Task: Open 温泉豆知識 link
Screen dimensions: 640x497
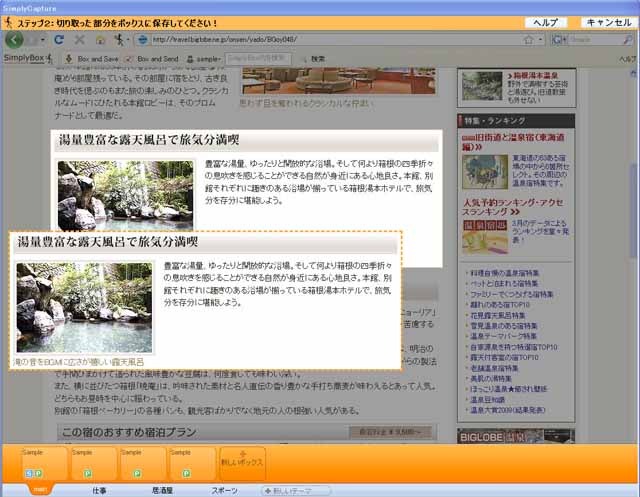Action: click(x=487, y=399)
